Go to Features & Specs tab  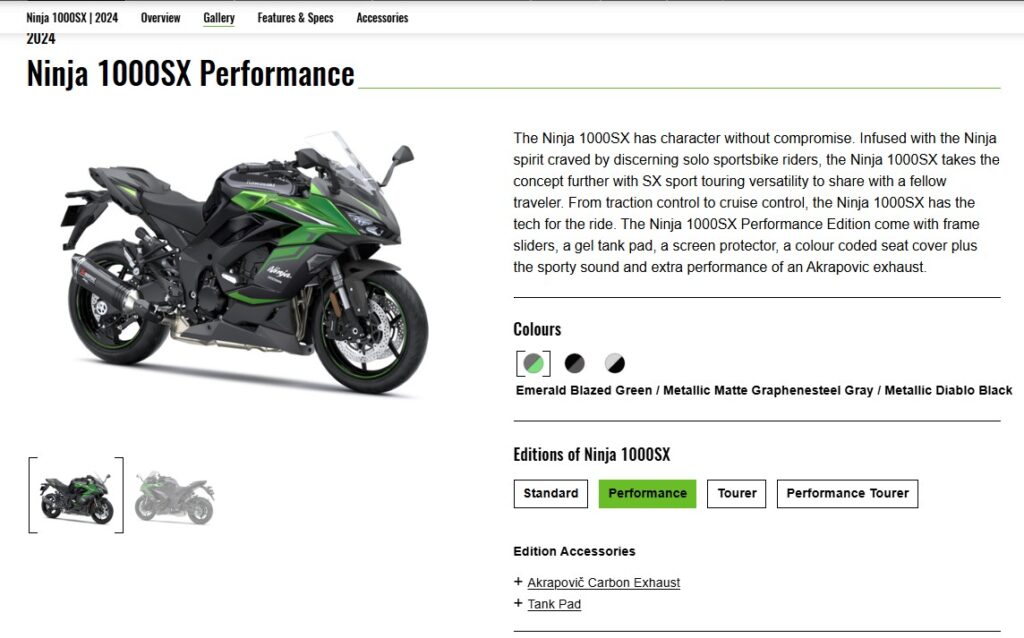tap(295, 18)
